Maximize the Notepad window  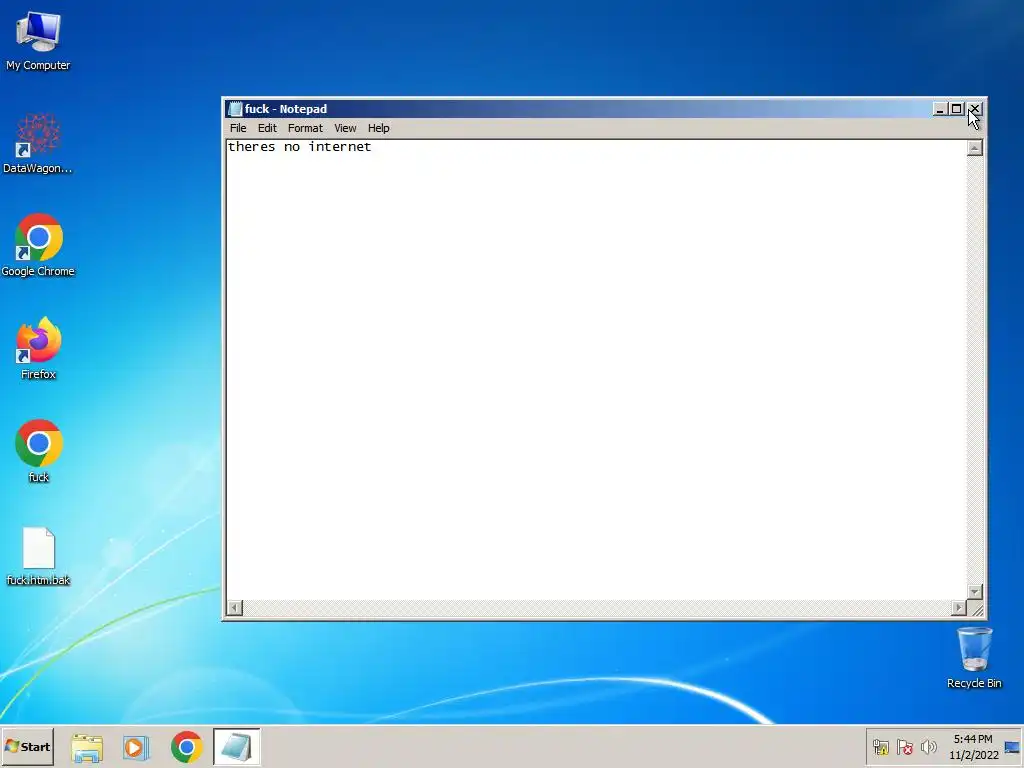(x=957, y=109)
